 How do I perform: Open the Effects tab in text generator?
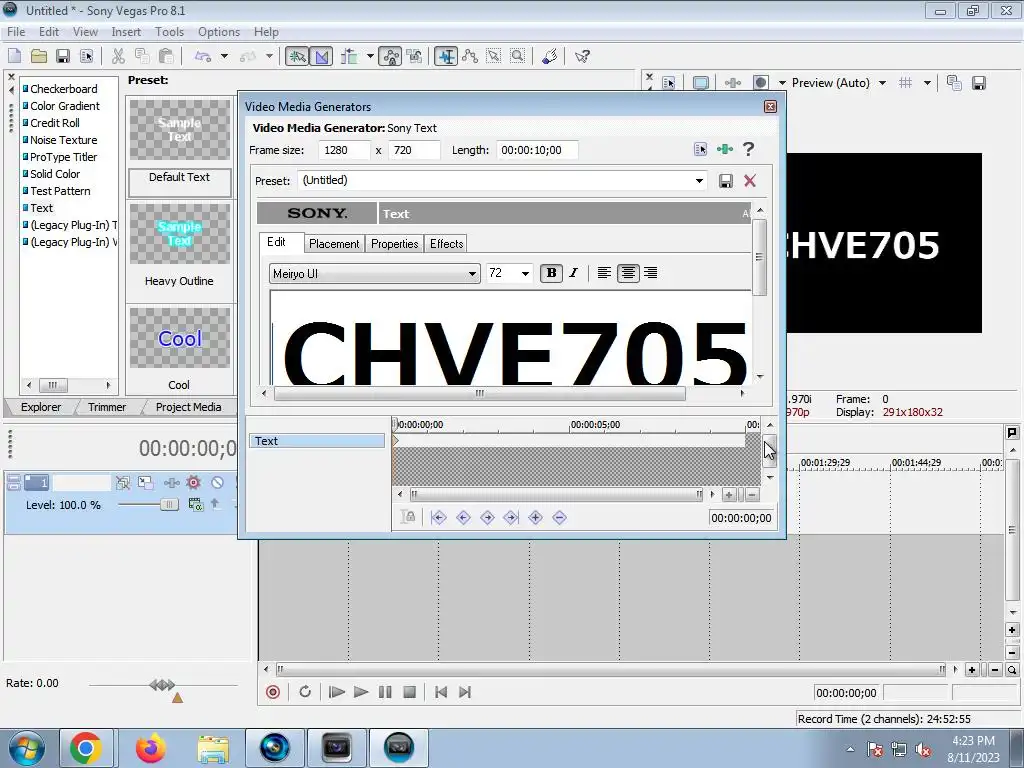pyautogui.click(x=446, y=244)
